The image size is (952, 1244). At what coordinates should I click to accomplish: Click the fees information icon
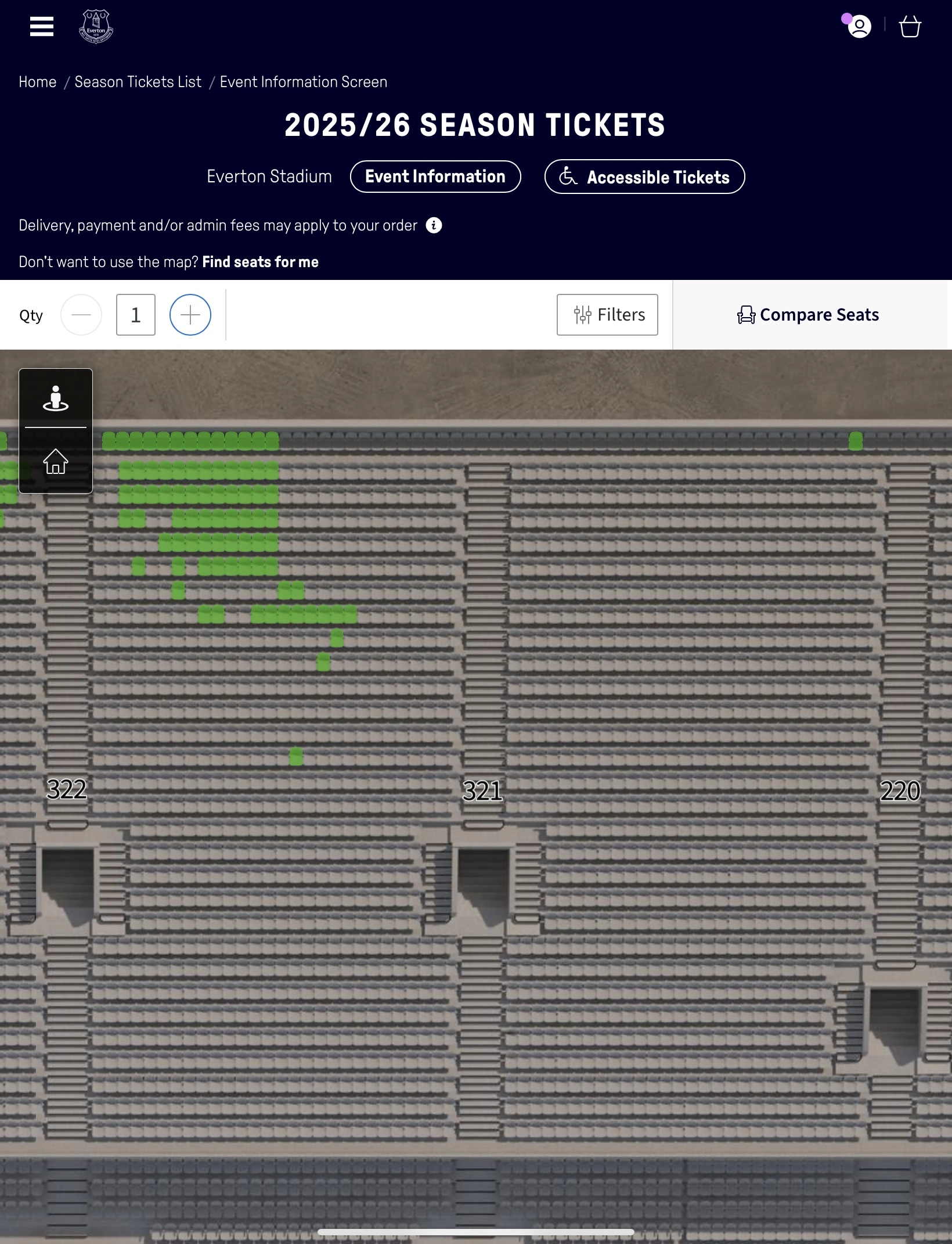(x=434, y=225)
